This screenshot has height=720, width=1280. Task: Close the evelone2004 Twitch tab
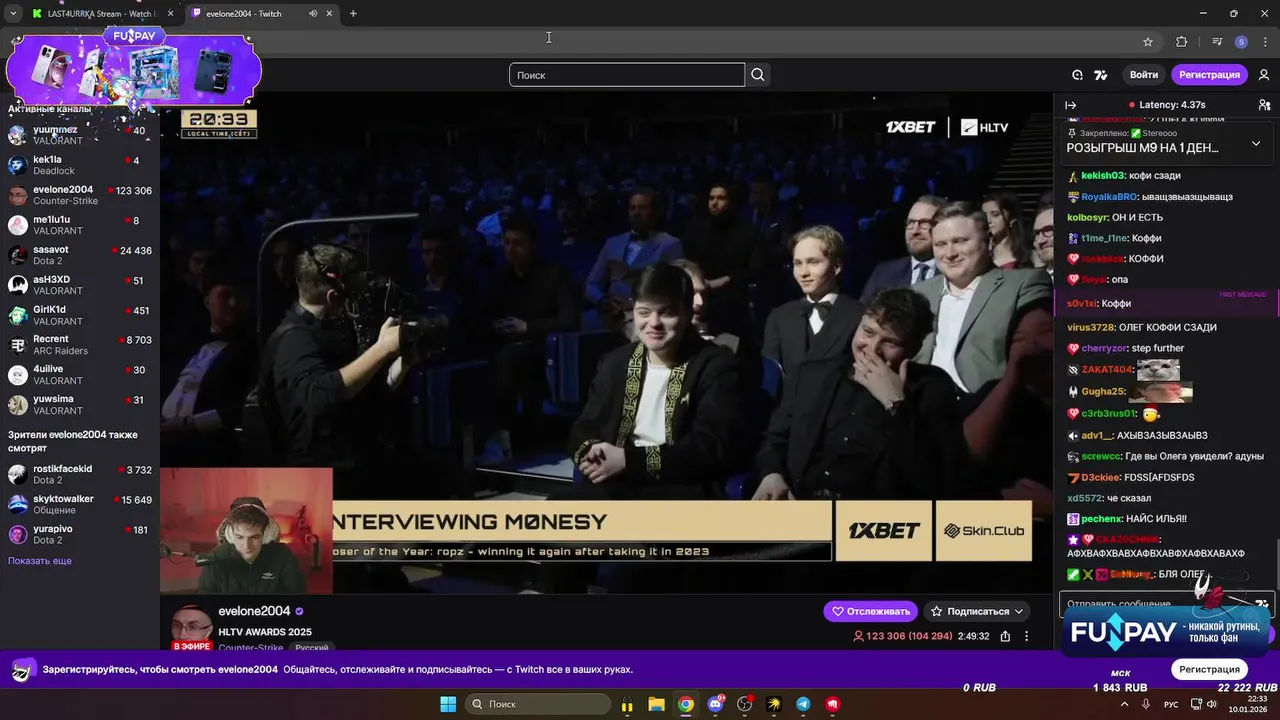329,14
